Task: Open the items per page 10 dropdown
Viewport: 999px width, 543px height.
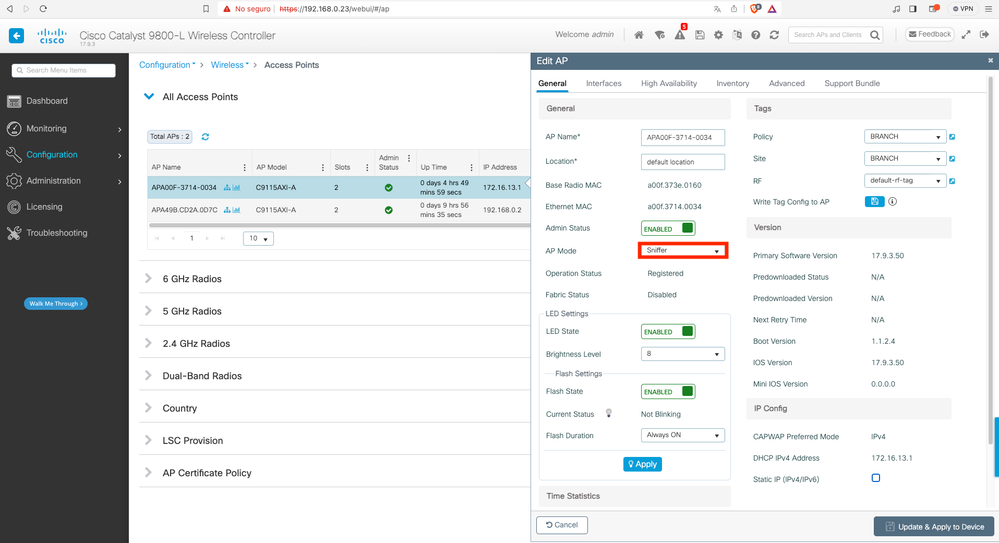Action: [x=258, y=238]
